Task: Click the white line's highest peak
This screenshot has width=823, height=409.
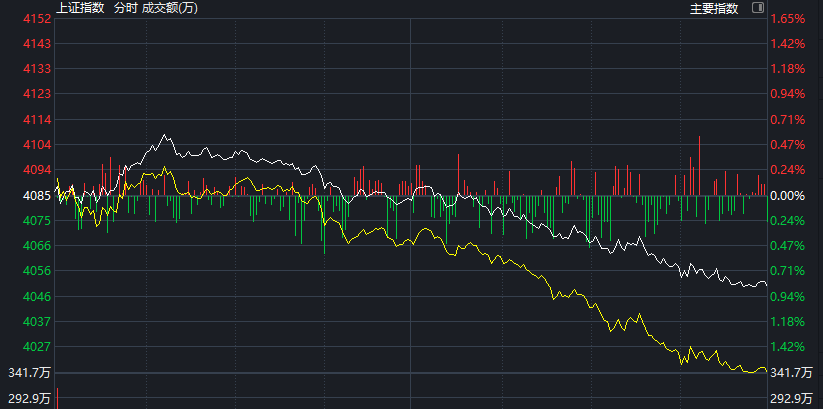Action: [163, 134]
